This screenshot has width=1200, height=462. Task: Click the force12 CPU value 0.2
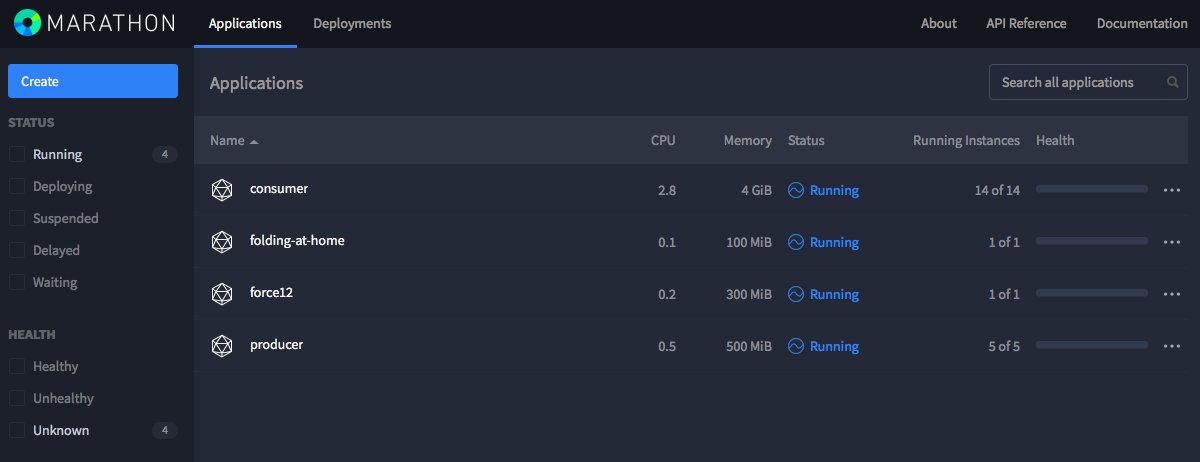coord(666,294)
